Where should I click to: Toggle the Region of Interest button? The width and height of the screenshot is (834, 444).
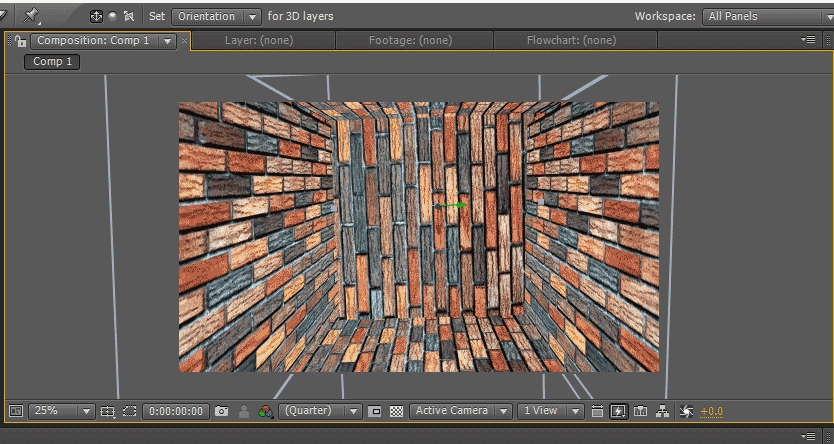tap(375, 411)
